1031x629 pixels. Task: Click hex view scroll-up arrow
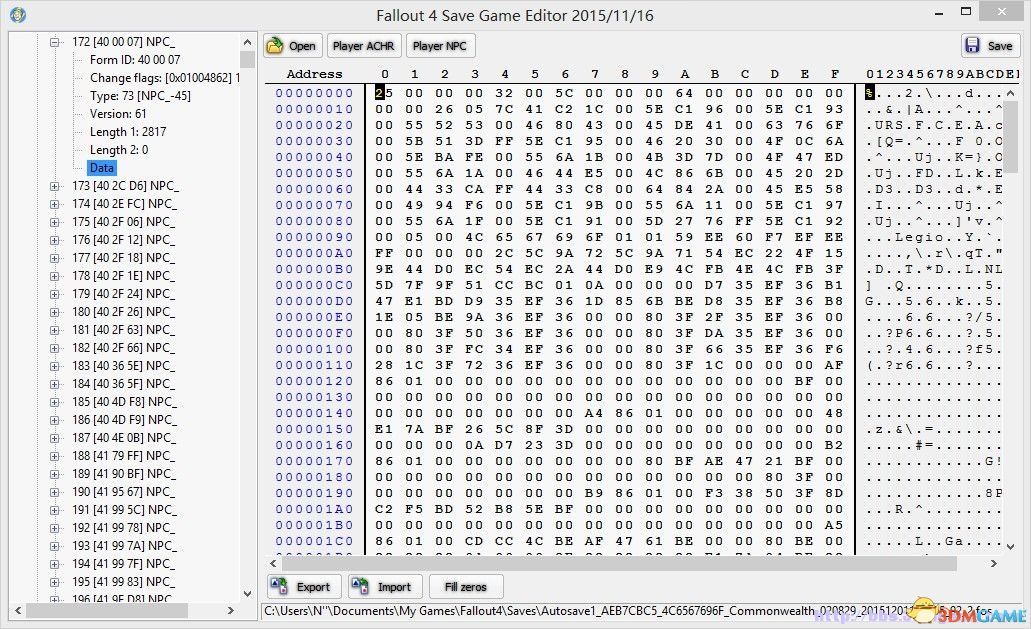[1011, 93]
